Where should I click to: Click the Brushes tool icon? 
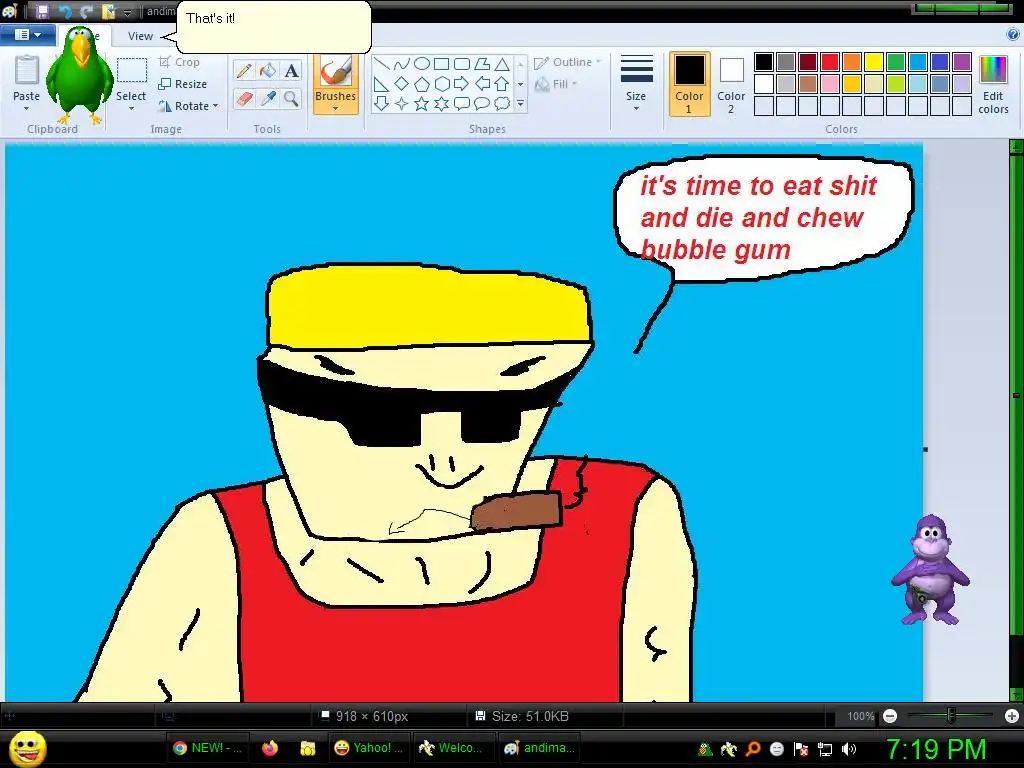pos(336,71)
